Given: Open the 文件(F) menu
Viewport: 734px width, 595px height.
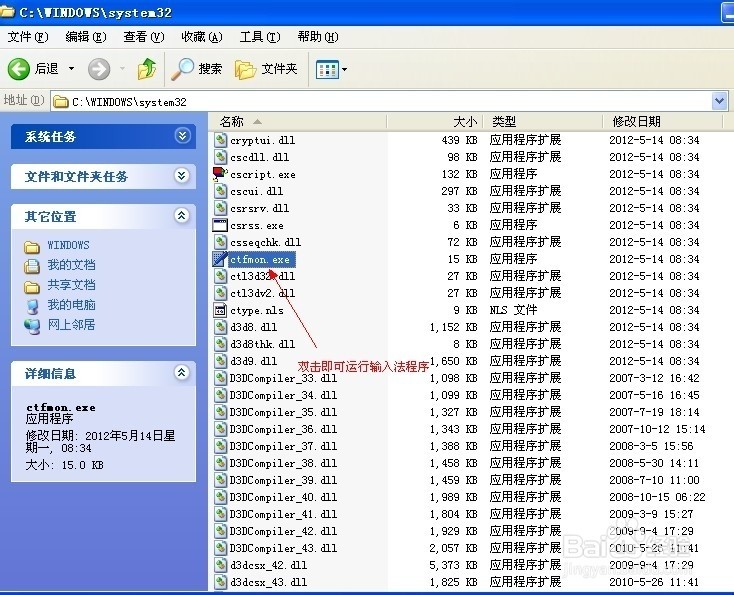Looking at the screenshot, I should [28, 37].
